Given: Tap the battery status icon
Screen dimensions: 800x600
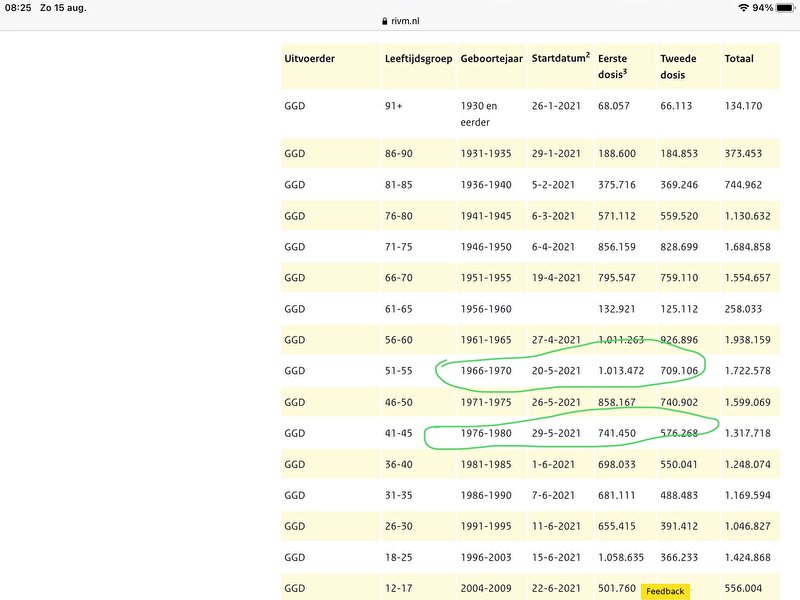Looking at the screenshot, I should pyautogui.click(x=786, y=8).
